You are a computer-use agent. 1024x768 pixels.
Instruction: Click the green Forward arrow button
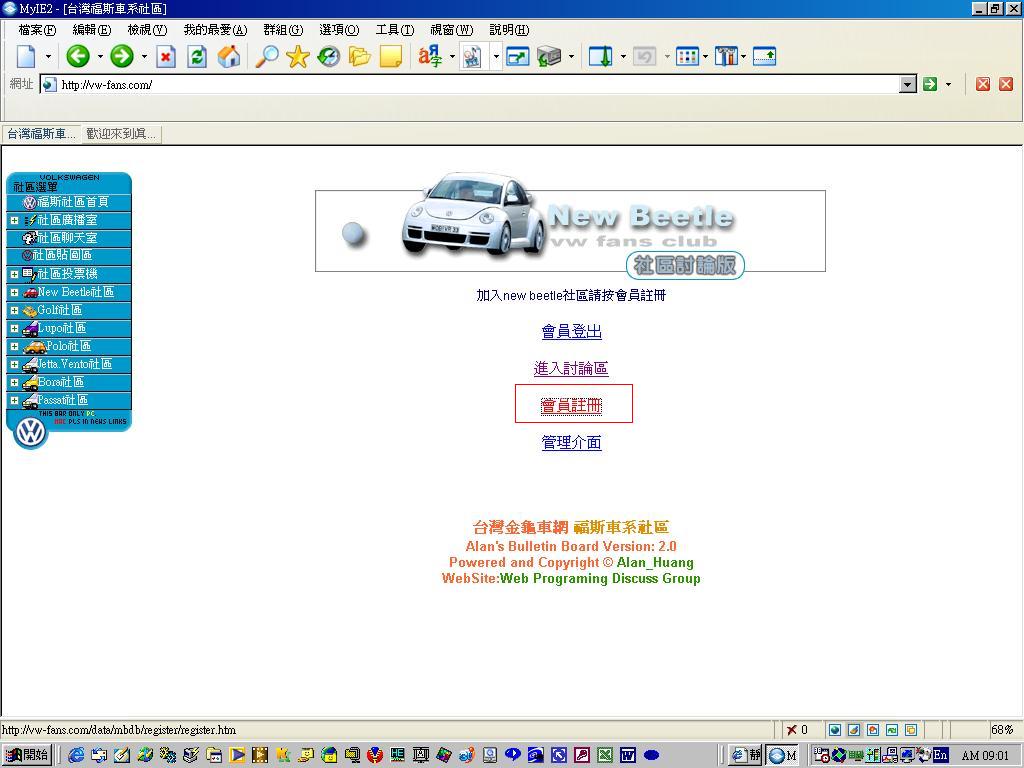click(122, 57)
